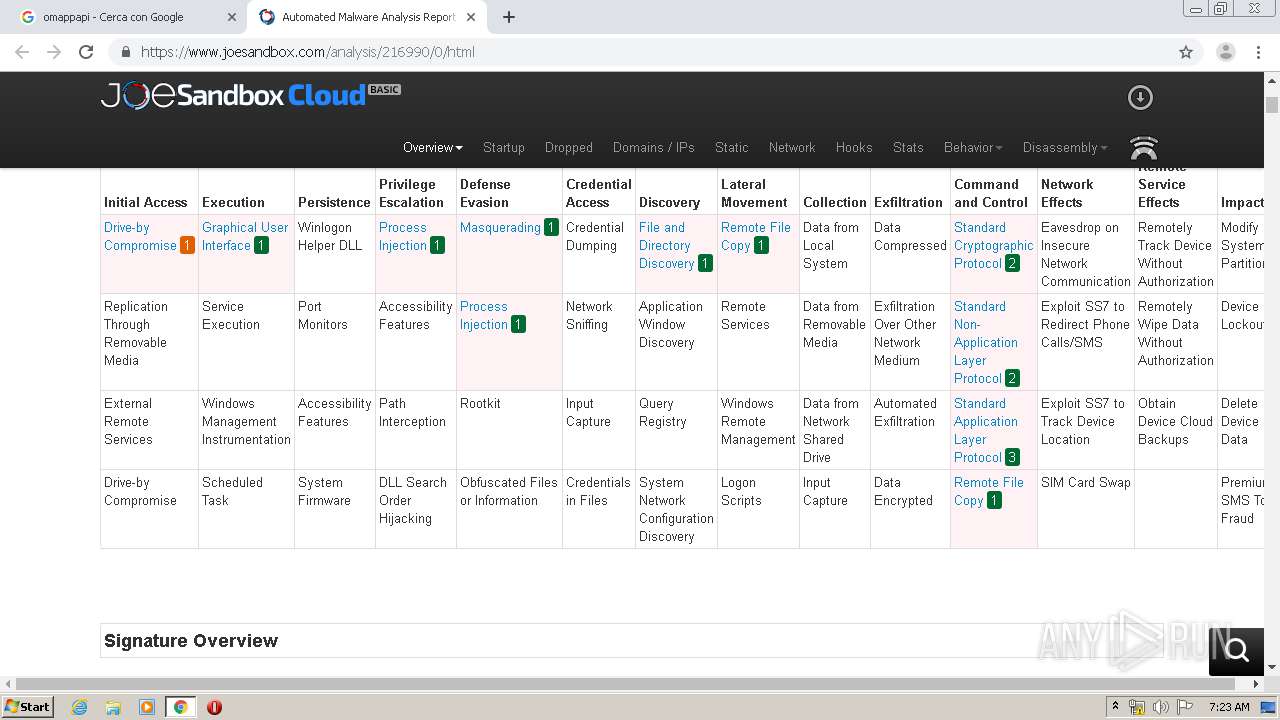Open Remote File Copy under Command and Control

pyautogui.click(x=988, y=491)
